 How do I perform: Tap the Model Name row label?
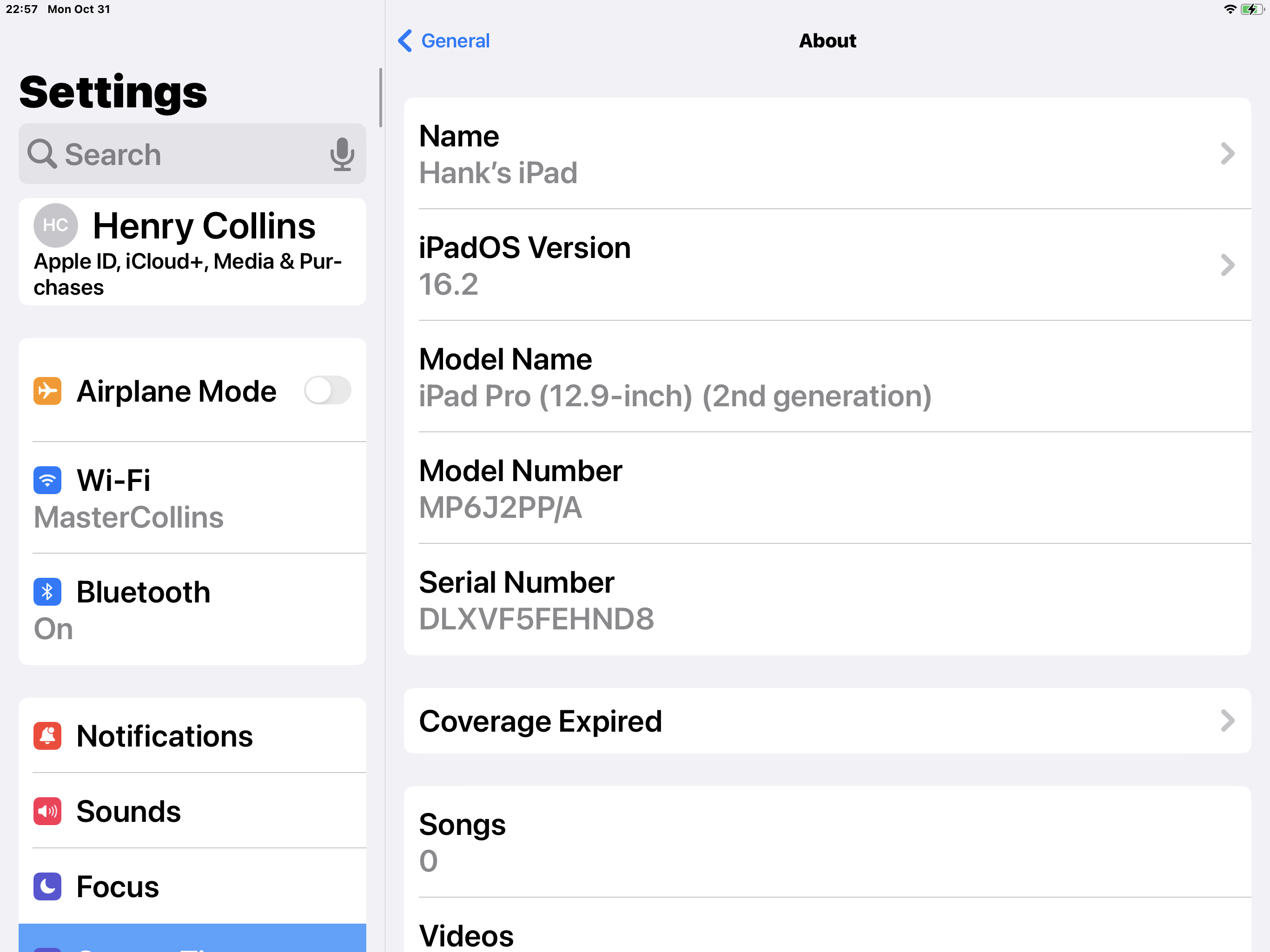(x=505, y=359)
